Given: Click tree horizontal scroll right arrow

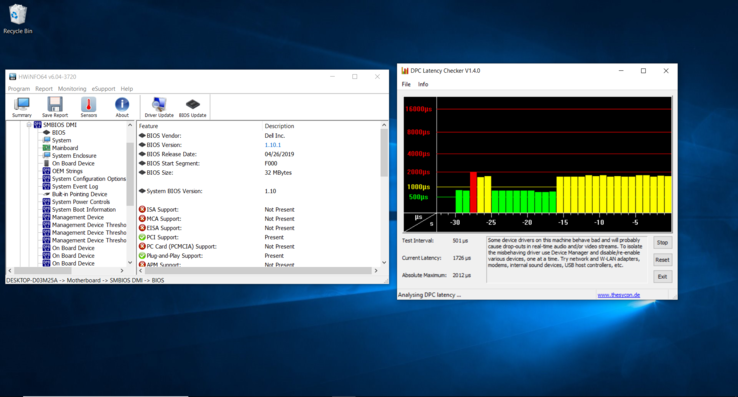Looking at the screenshot, I should (122, 271).
